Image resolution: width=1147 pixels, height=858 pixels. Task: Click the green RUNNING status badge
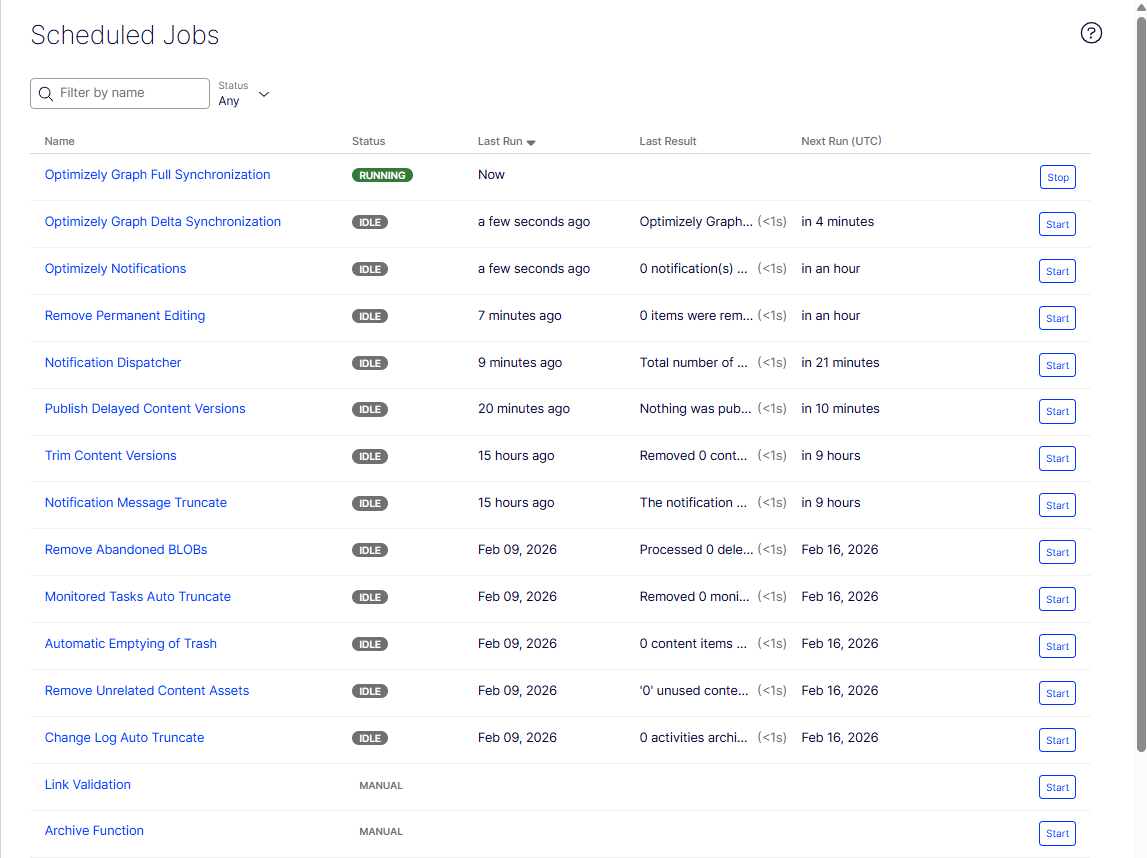(383, 175)
